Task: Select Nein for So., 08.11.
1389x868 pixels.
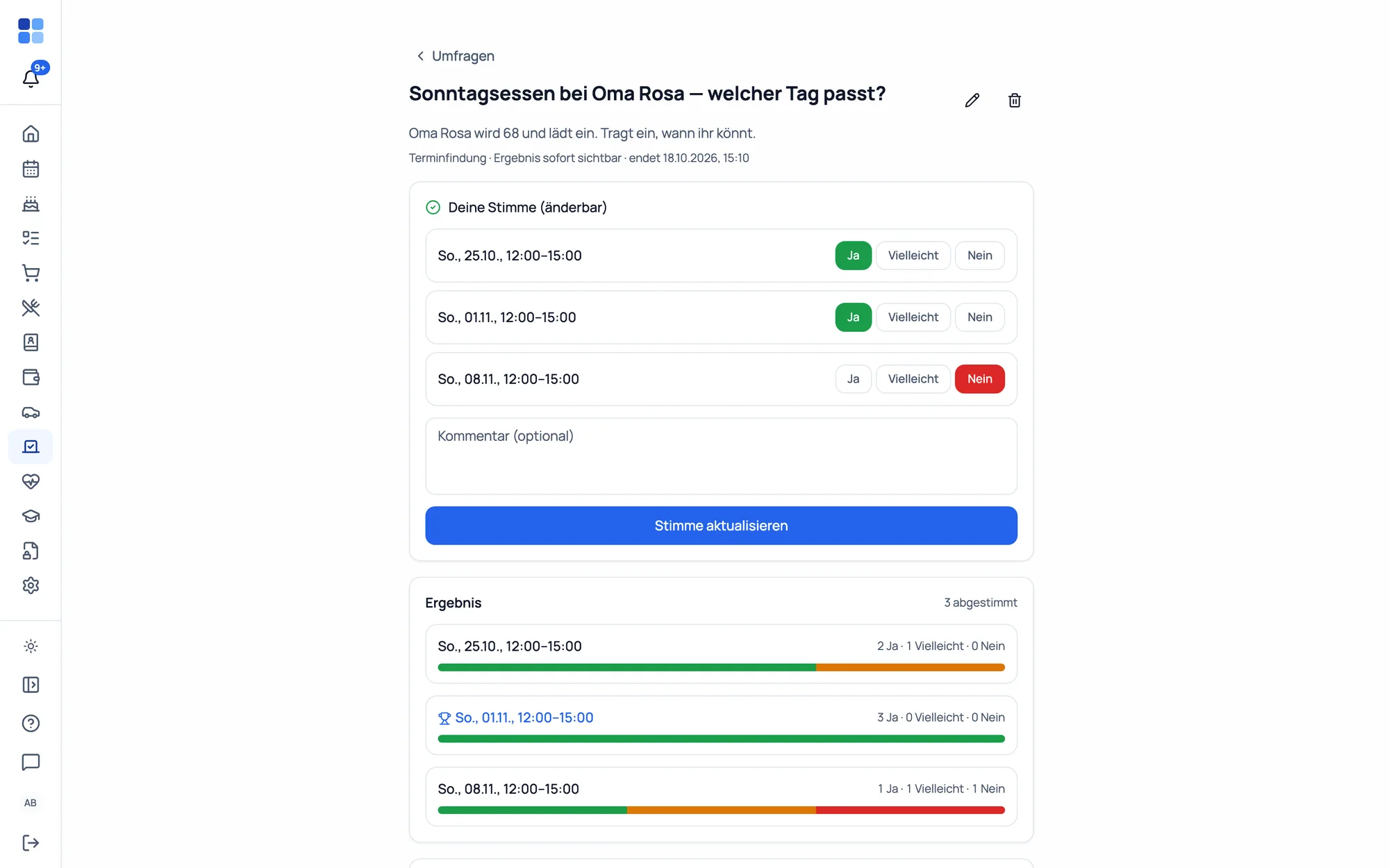Action: (979, 379)
